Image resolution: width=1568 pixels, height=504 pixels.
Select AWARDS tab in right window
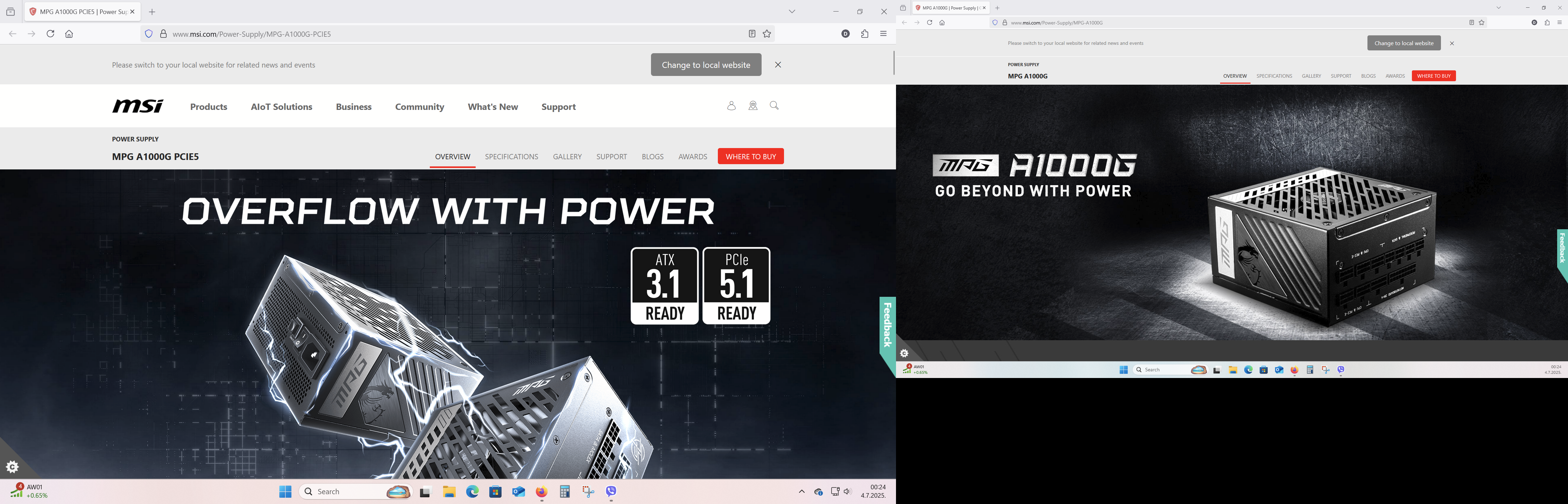point(1395,76)
